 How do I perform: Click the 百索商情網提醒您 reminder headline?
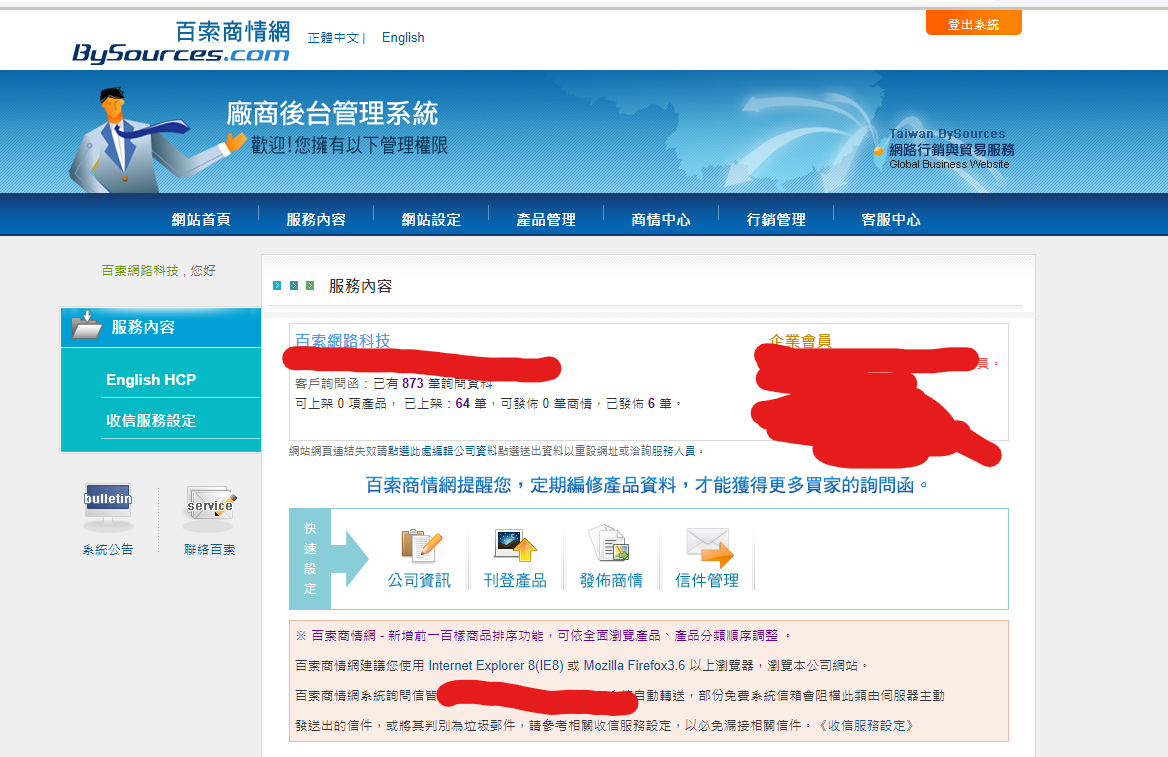click(647, 485)
